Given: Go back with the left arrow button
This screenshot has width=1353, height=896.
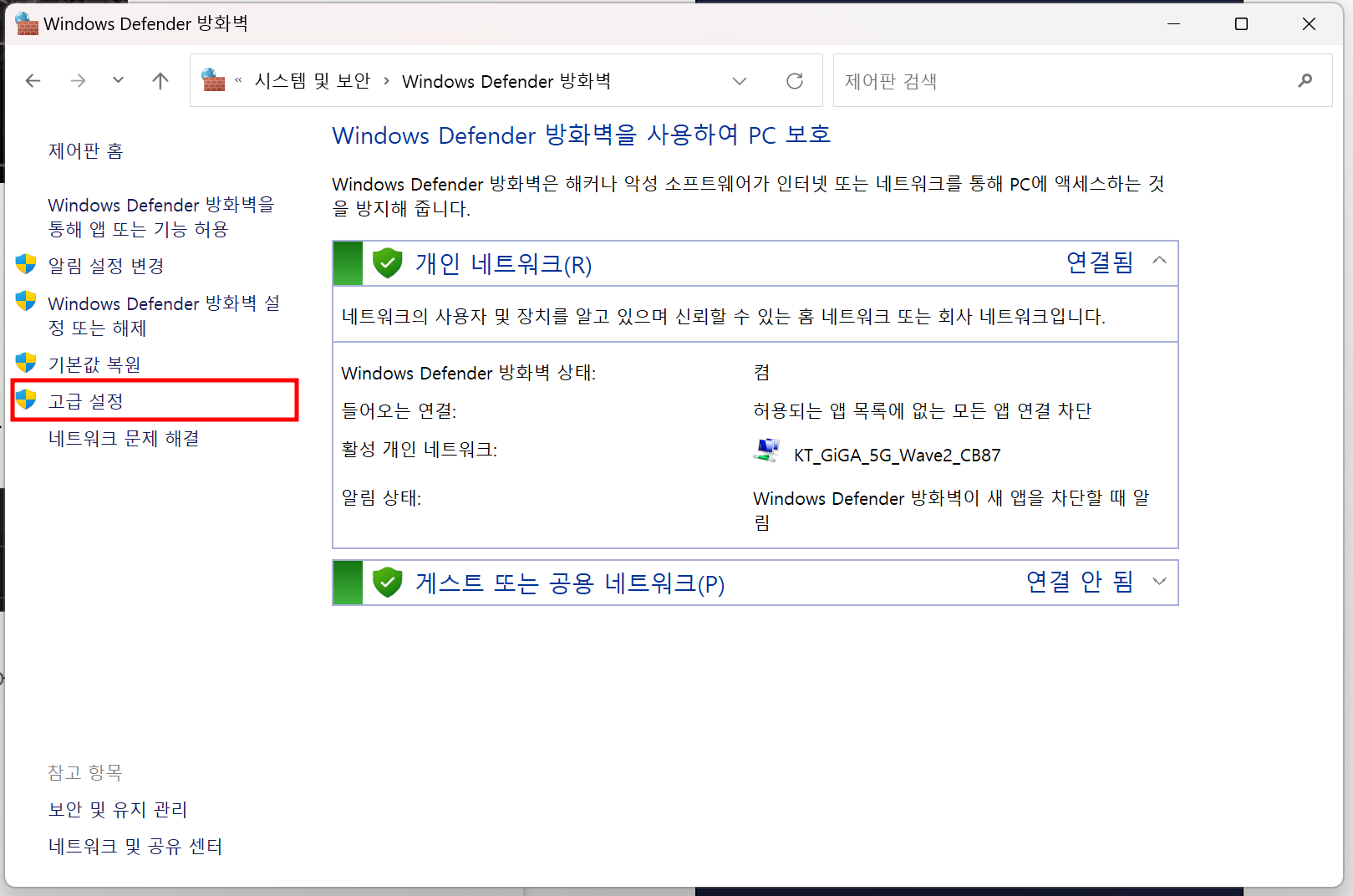Looking at the screenshot, I should pos(33,80).
